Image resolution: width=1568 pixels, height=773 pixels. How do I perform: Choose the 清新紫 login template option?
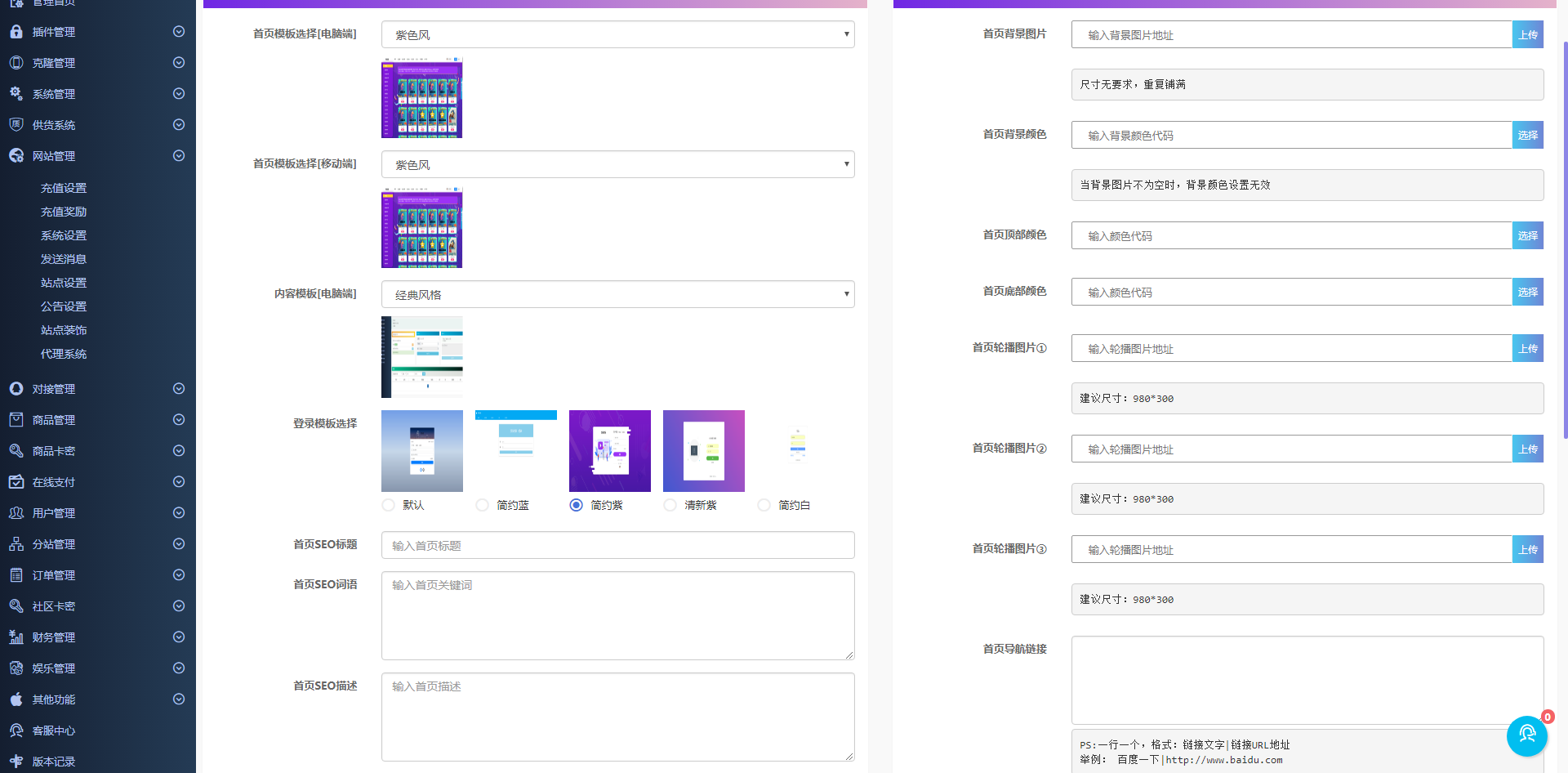tap(670, 505)
